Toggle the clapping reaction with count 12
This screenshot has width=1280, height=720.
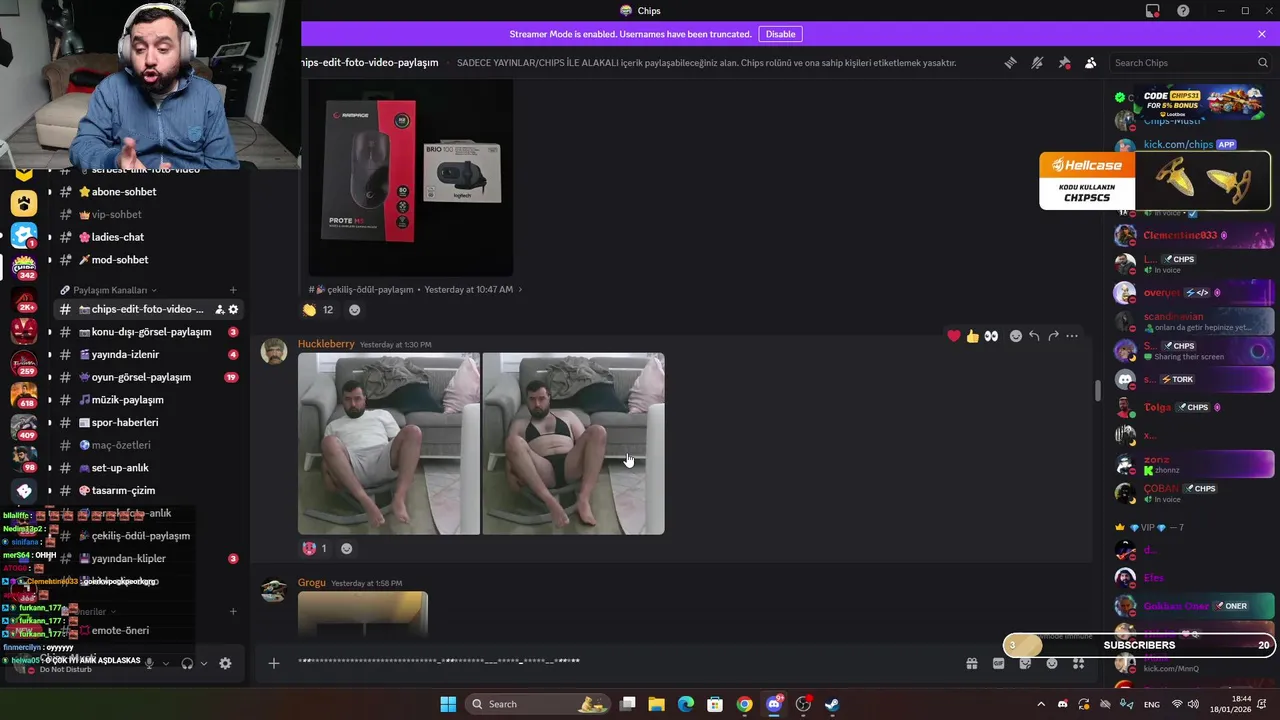point(318,310)
